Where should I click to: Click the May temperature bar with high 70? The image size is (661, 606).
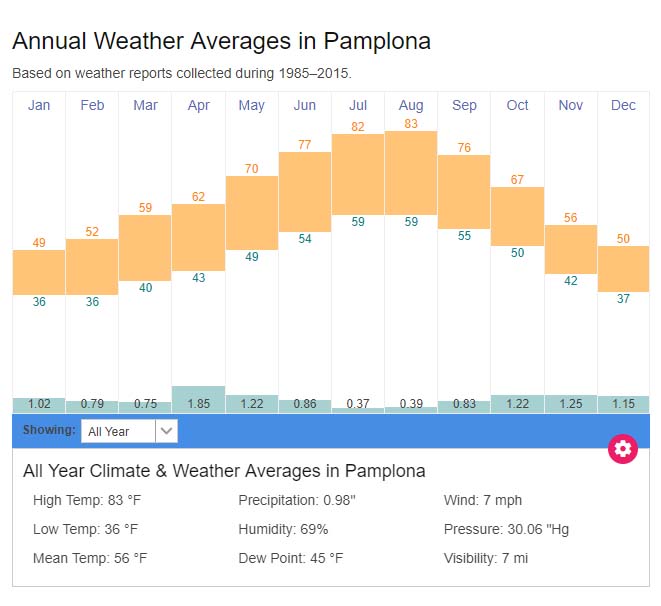pos(252,213)
